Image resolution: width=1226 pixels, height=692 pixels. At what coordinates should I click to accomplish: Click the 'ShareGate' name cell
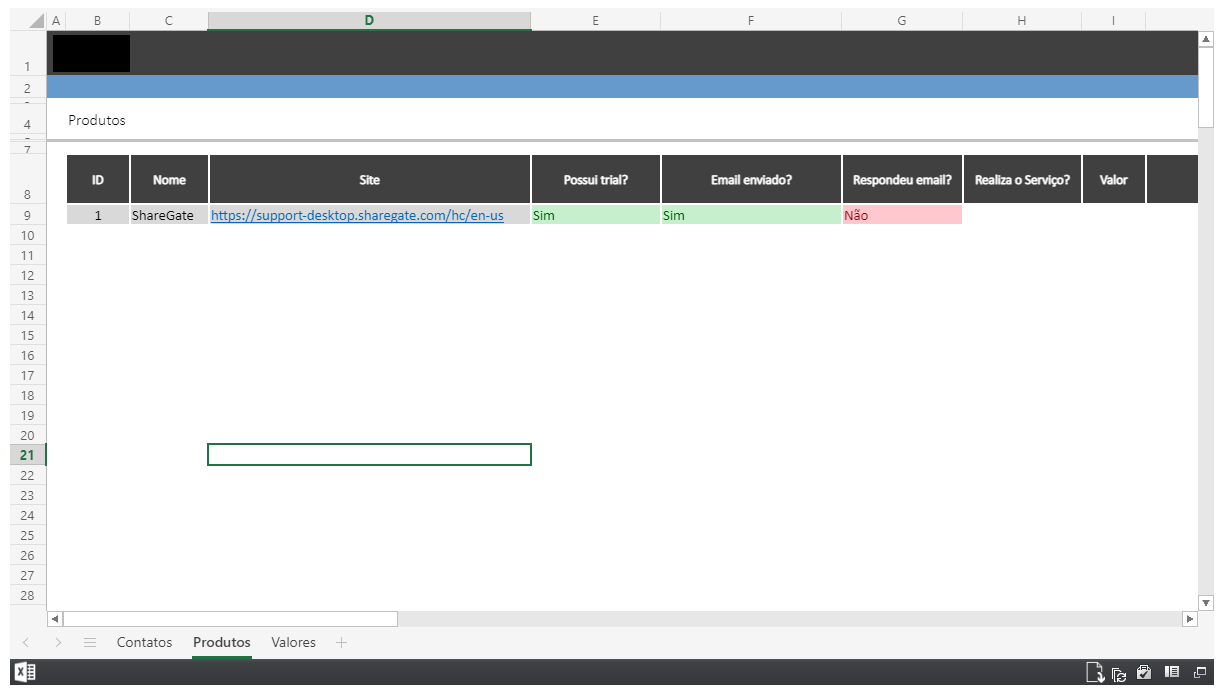169,215
